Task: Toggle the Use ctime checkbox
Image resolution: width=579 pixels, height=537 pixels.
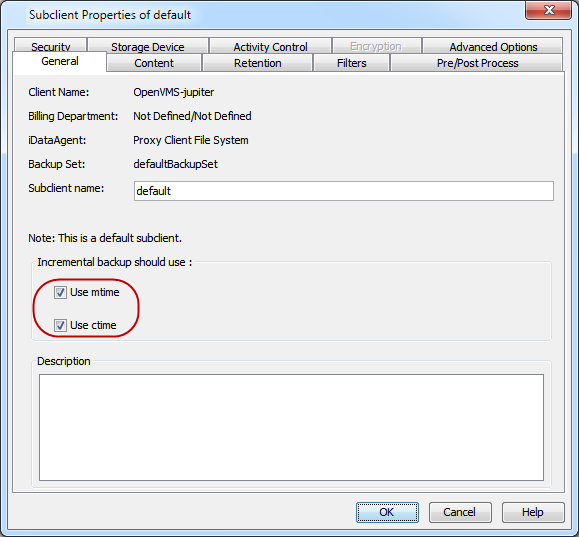Action: [60, 325]
